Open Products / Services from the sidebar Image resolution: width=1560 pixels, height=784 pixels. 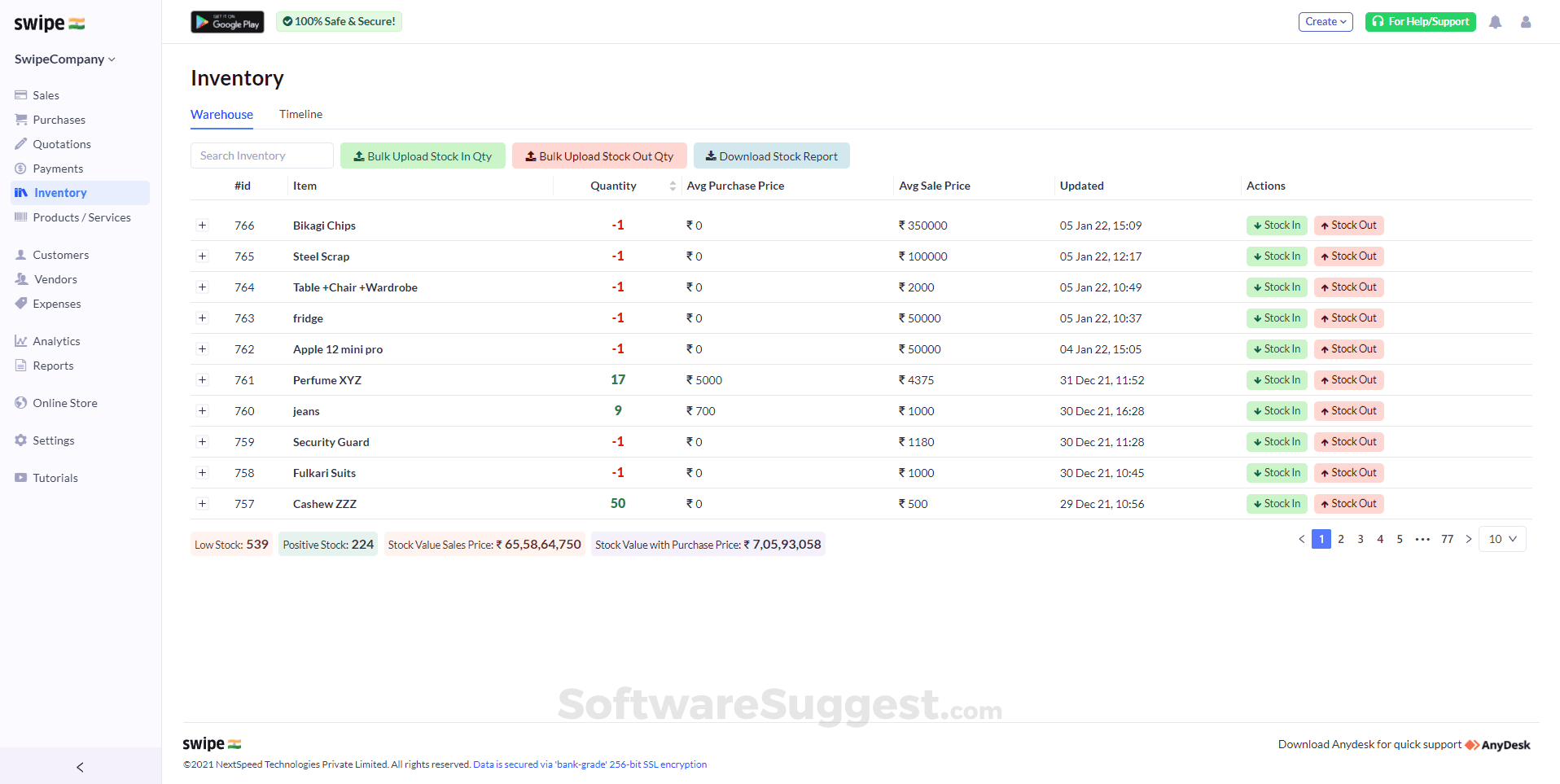tap(82, 217)
